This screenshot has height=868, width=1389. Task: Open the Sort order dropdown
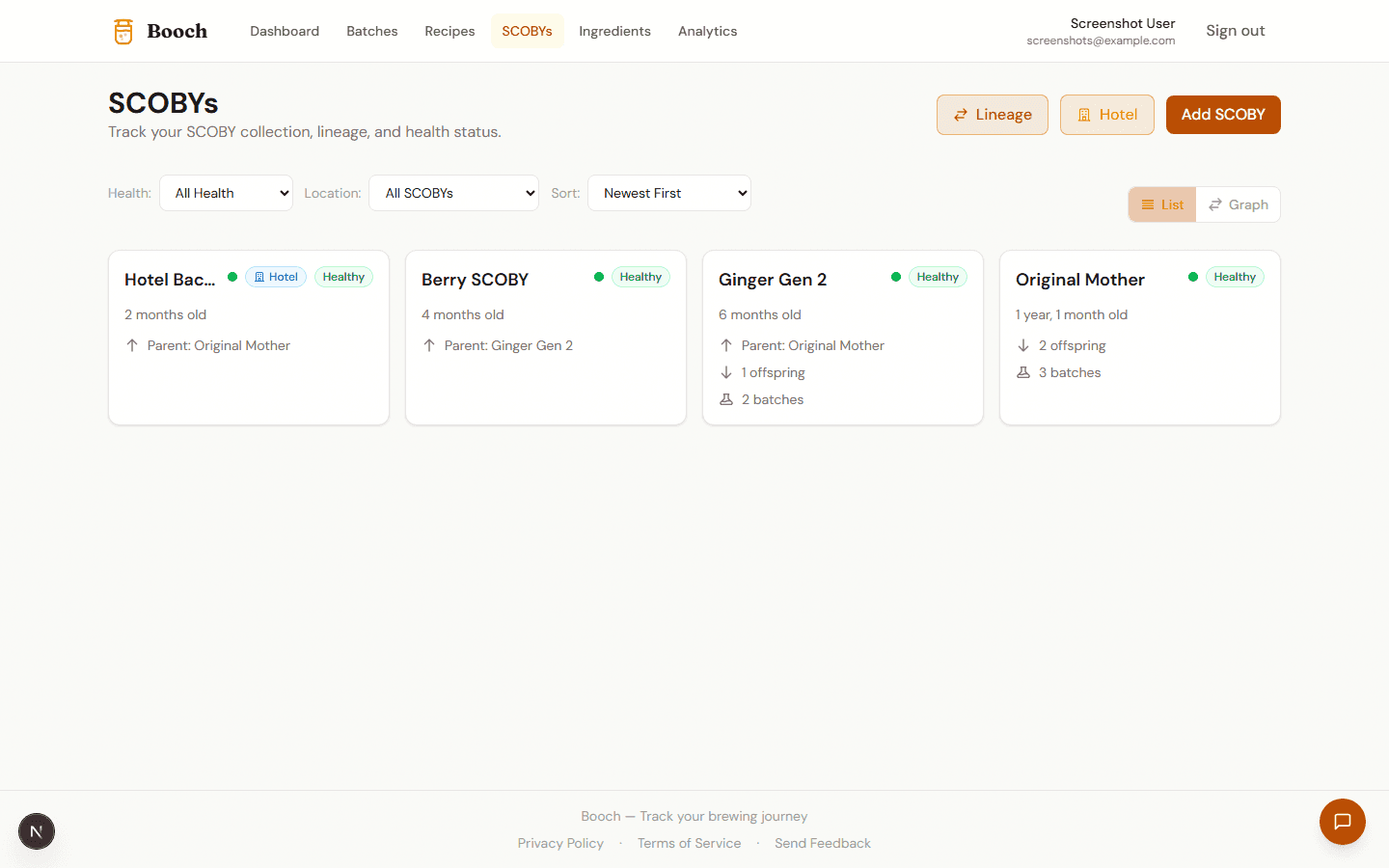tap(669, 193)
